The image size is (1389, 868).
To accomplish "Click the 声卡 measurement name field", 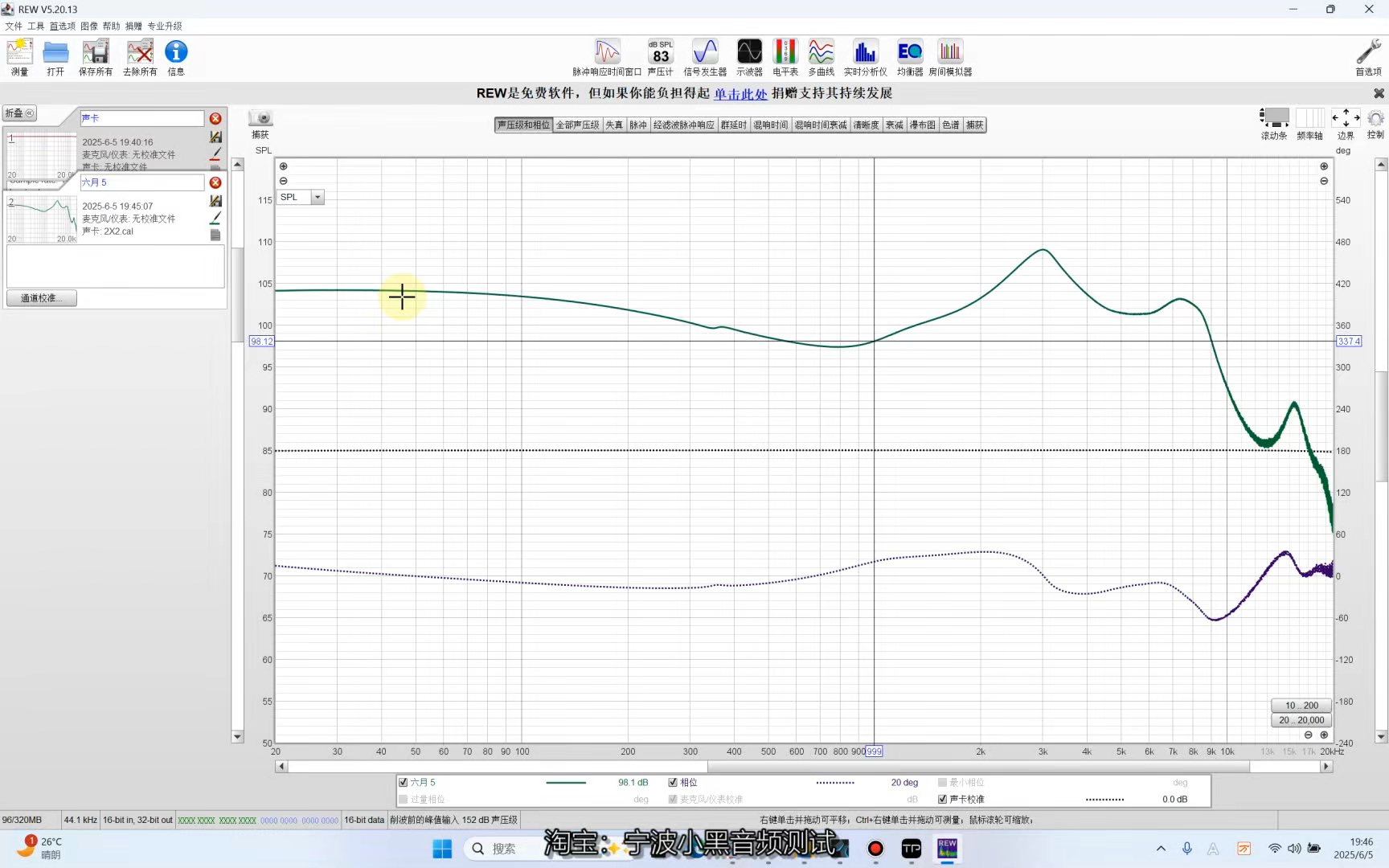I will point(142,118).
